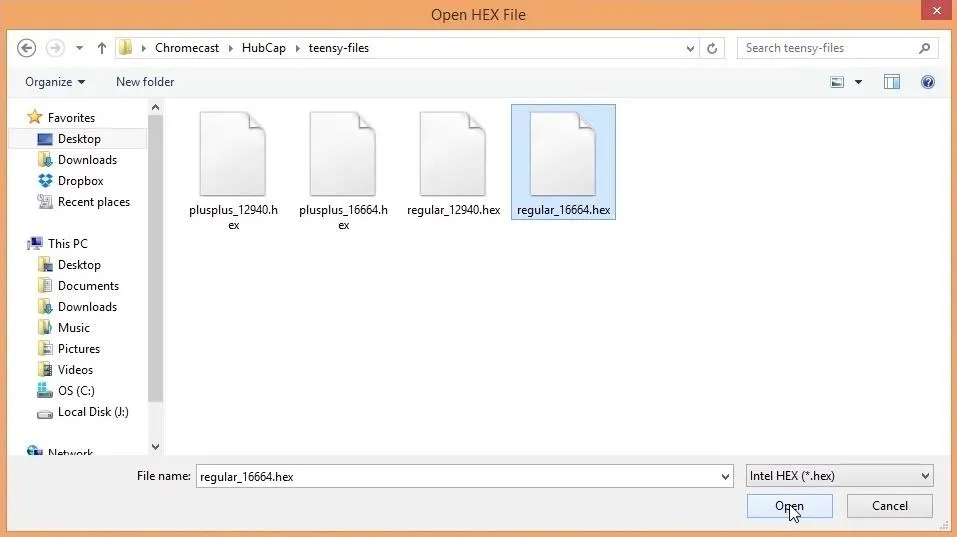Go back with the Back arrow

point(26,48)
